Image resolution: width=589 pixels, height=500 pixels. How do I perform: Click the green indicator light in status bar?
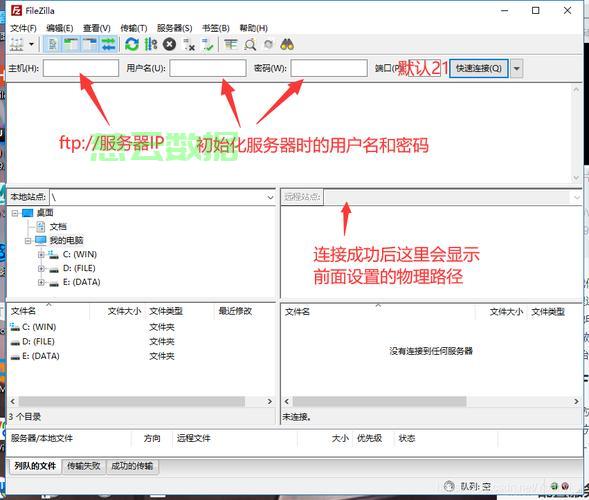coord(554,486)
